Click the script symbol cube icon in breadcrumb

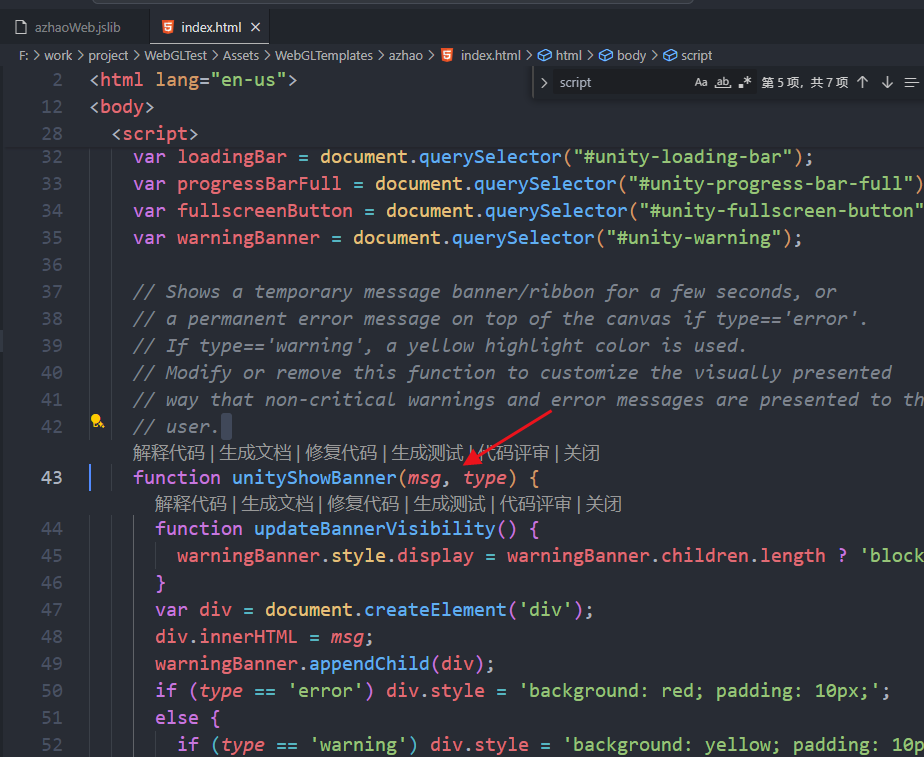tap(670, 55)
